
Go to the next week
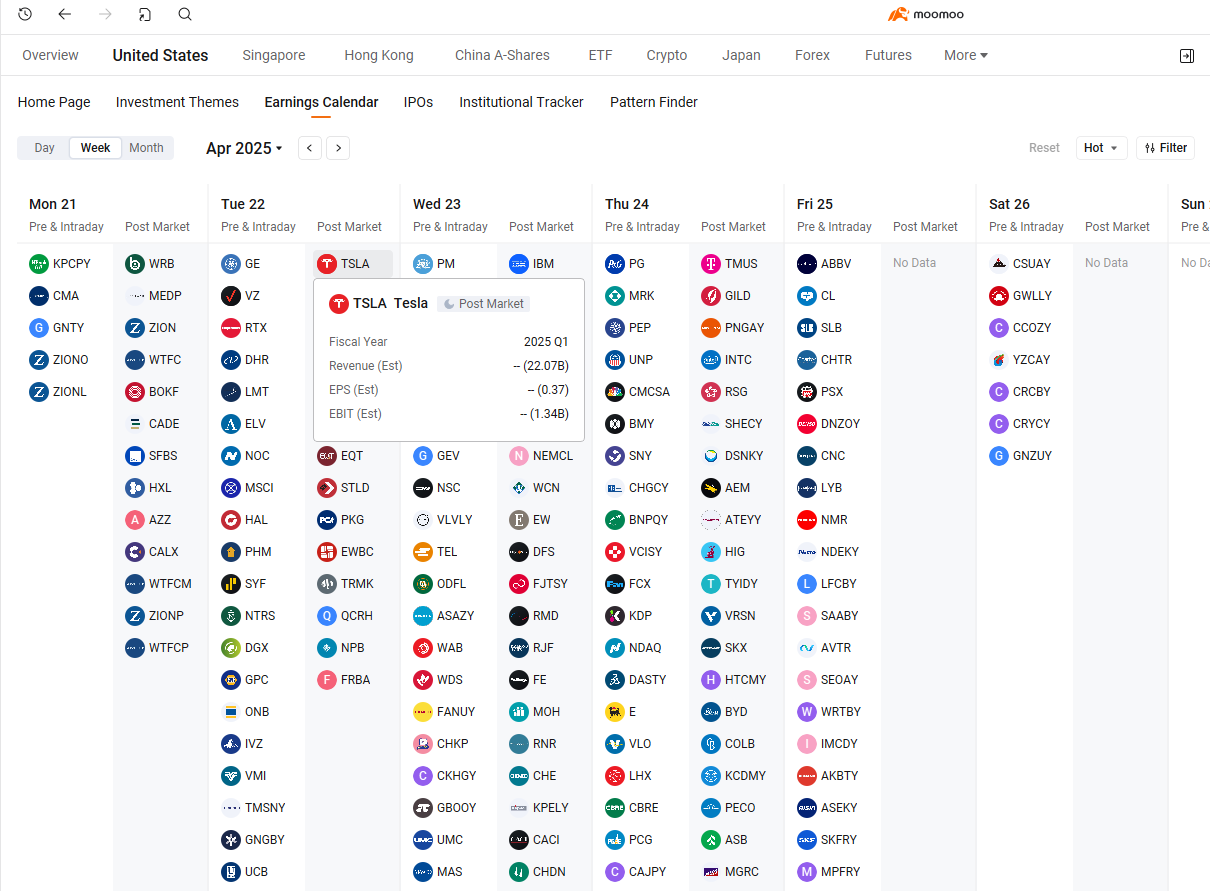[x=339, y=148]
